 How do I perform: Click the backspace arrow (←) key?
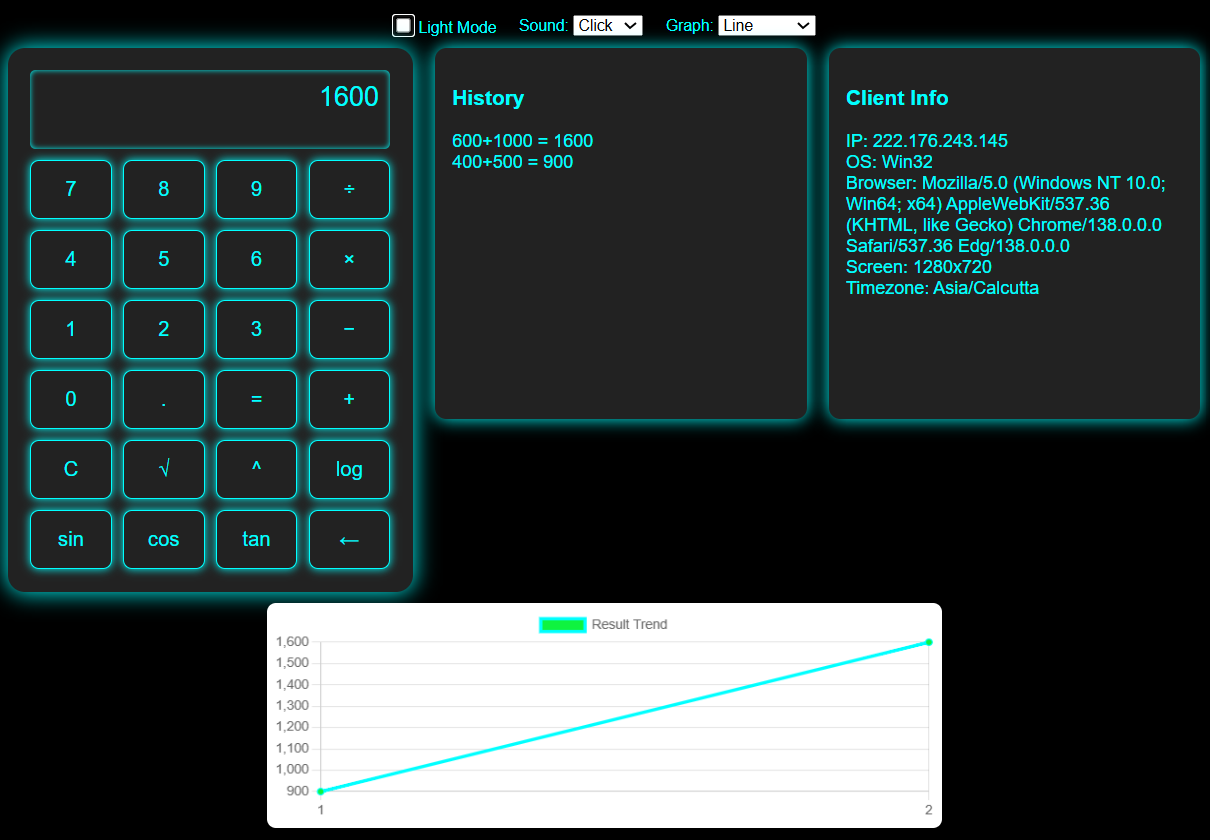349,539
